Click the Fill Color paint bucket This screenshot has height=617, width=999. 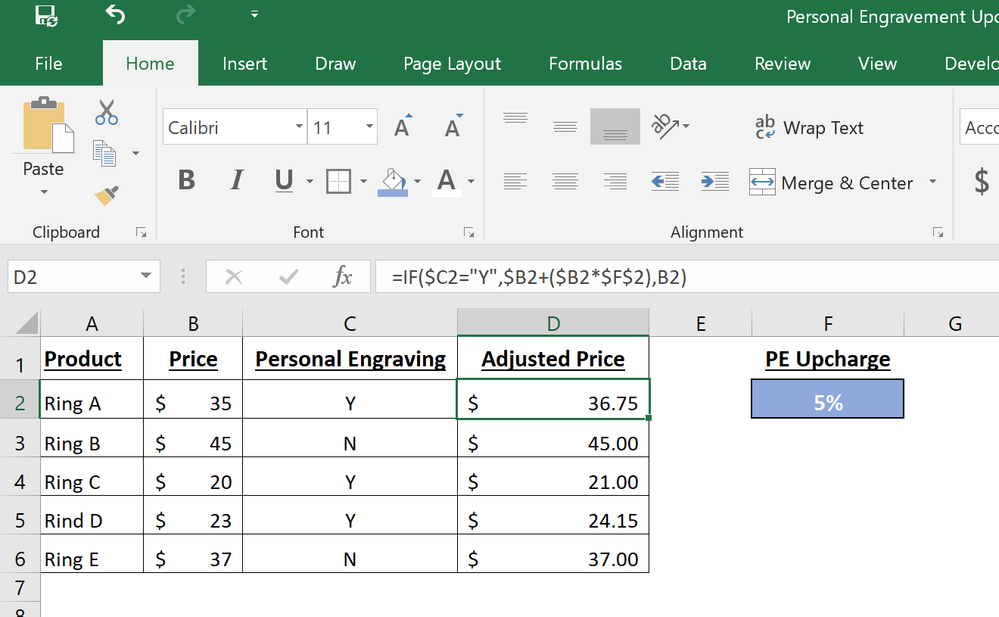[x=394, y=181]
